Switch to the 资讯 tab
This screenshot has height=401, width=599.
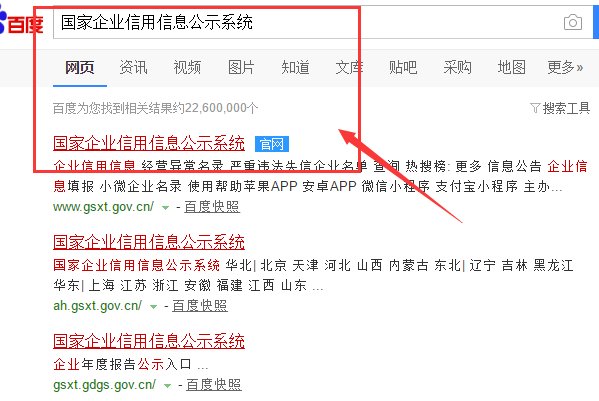coord(133,68)
